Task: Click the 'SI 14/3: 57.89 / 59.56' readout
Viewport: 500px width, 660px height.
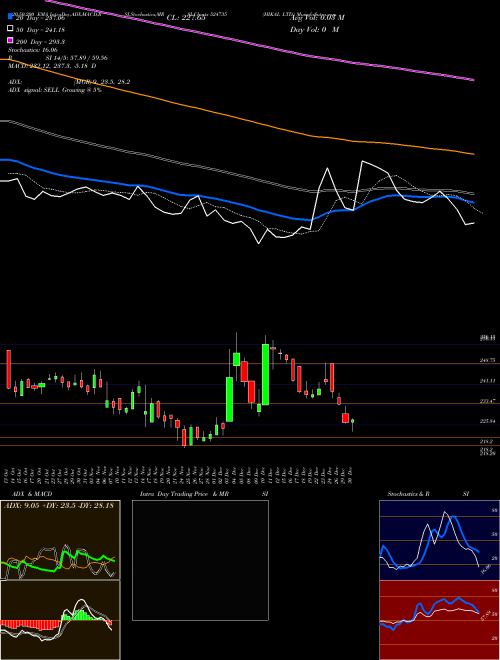Action: pyautogui.click(x=77, y=58)
